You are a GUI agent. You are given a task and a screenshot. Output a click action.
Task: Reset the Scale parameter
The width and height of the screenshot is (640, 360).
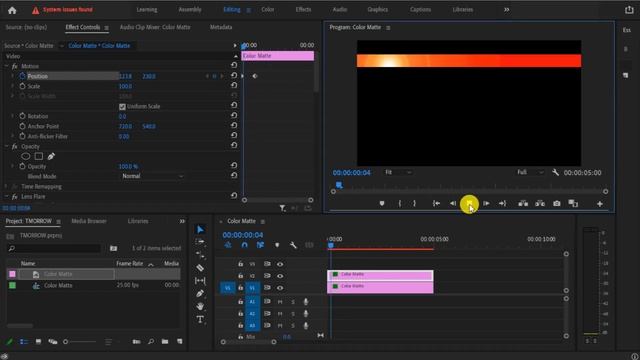[234, 85]
